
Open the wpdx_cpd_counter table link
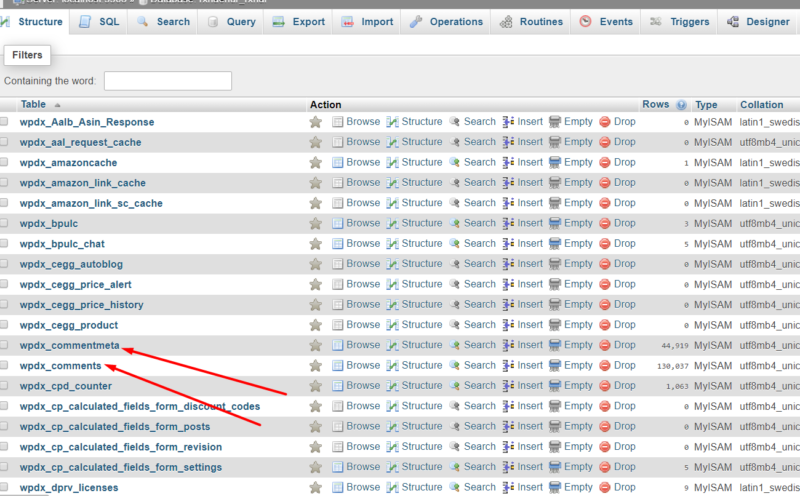pos(65,386)
